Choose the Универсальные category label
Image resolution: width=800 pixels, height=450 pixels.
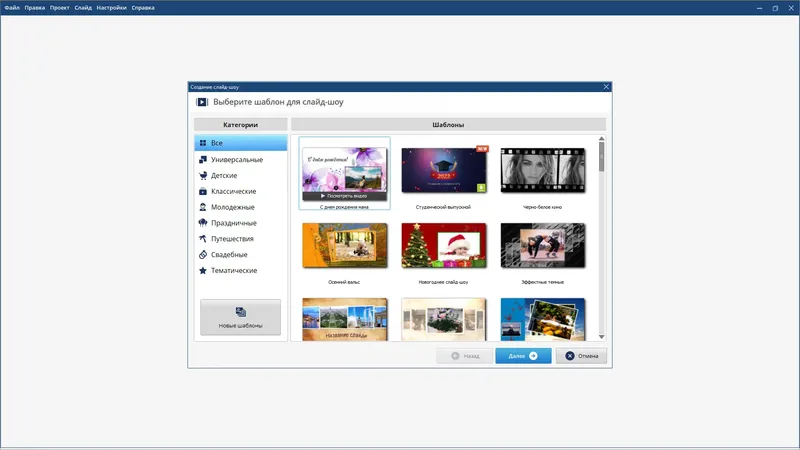pyautogui.click(x=237, y=160)
